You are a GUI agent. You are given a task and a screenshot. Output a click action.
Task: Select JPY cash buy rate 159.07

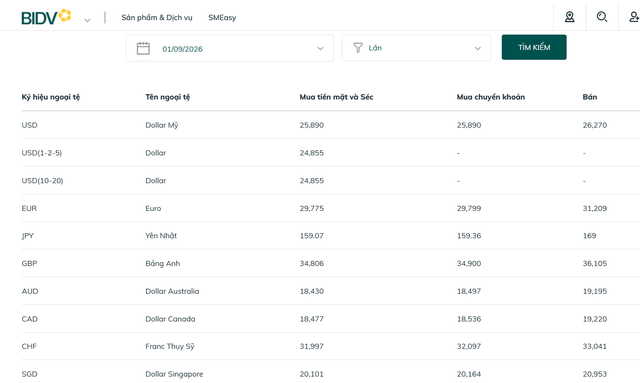(x=312, y=236)
